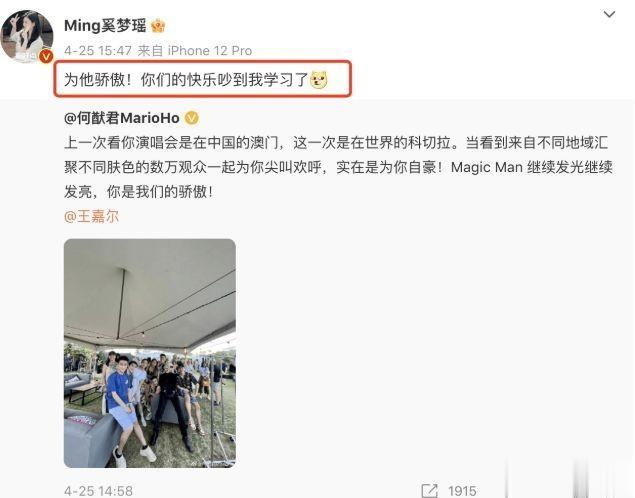Click the Magic Man sentence in repost

532,167
